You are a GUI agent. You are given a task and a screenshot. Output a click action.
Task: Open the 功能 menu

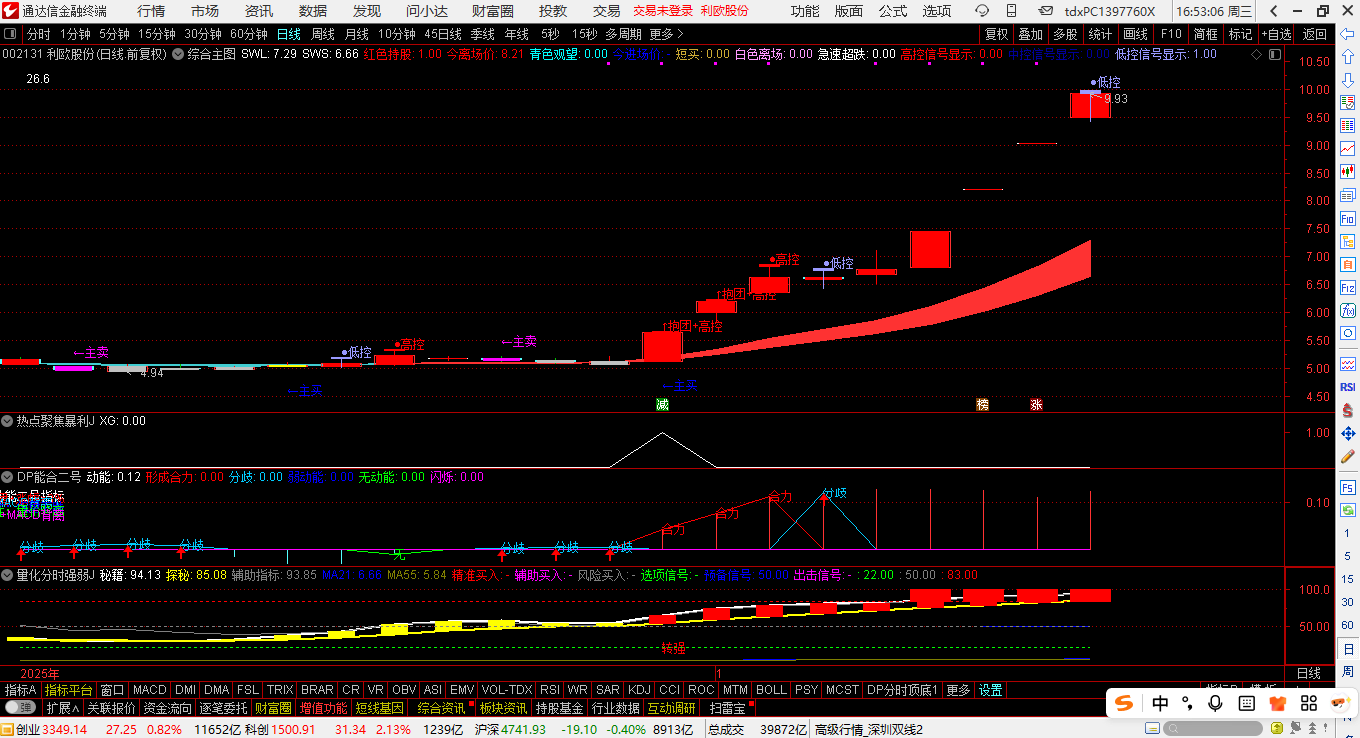pyautogui.click(x=805, y=11)
